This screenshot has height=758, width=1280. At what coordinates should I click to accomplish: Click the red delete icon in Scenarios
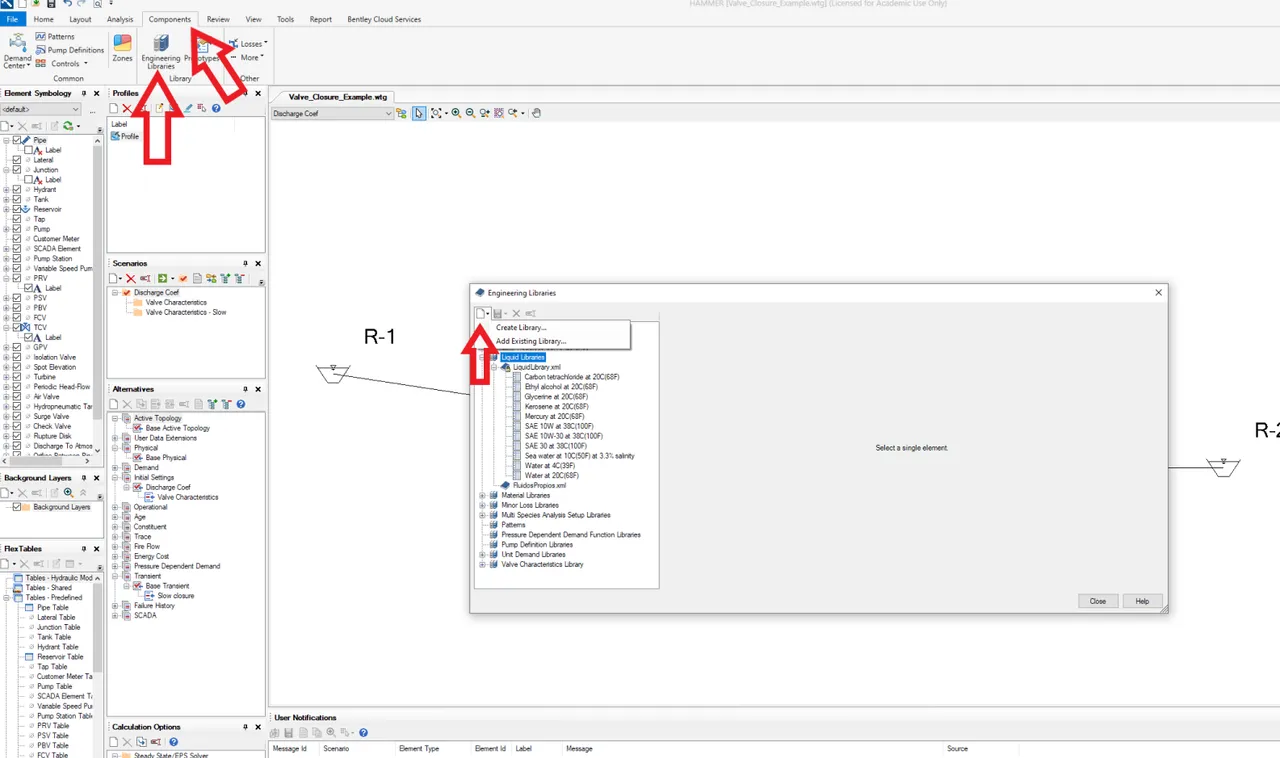point(130,278)
